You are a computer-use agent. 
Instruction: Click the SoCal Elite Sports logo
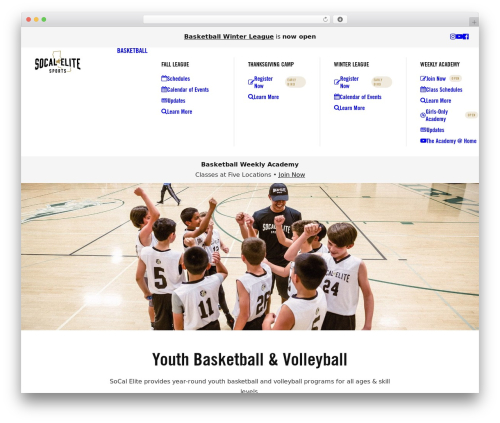tap(58, 62)
